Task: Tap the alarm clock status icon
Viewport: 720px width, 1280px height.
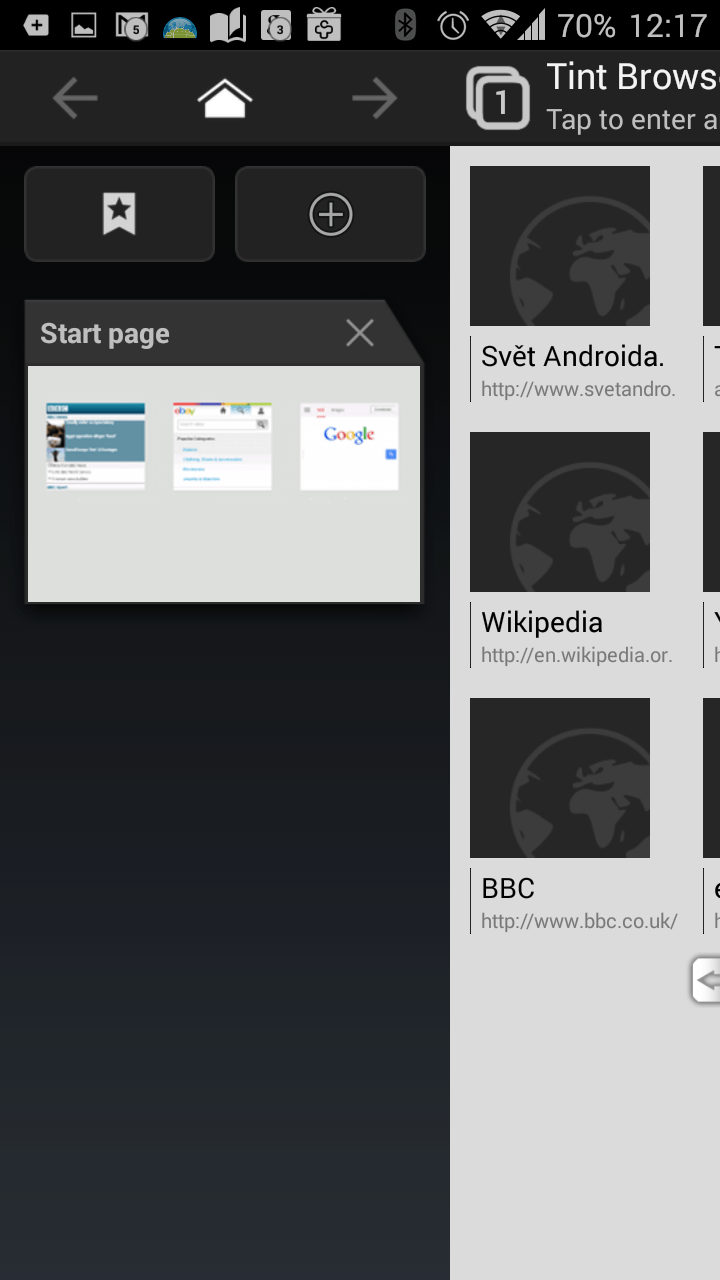Action: 453,25
